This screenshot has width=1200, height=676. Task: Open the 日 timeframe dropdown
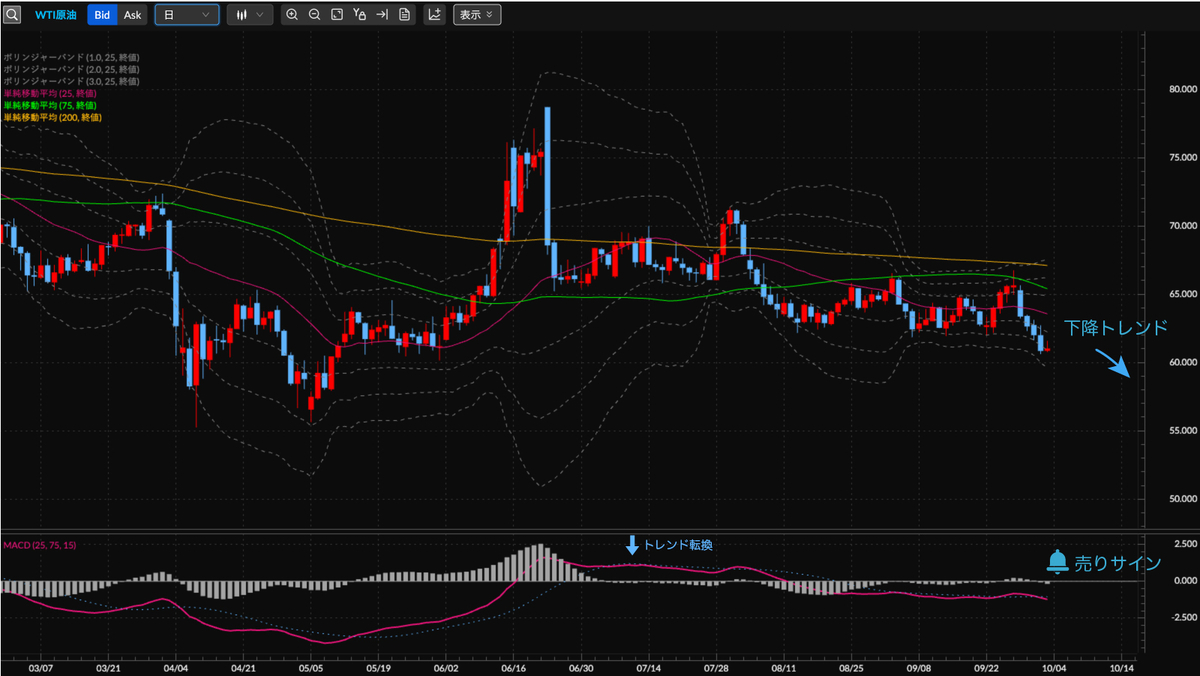point(187,15)
